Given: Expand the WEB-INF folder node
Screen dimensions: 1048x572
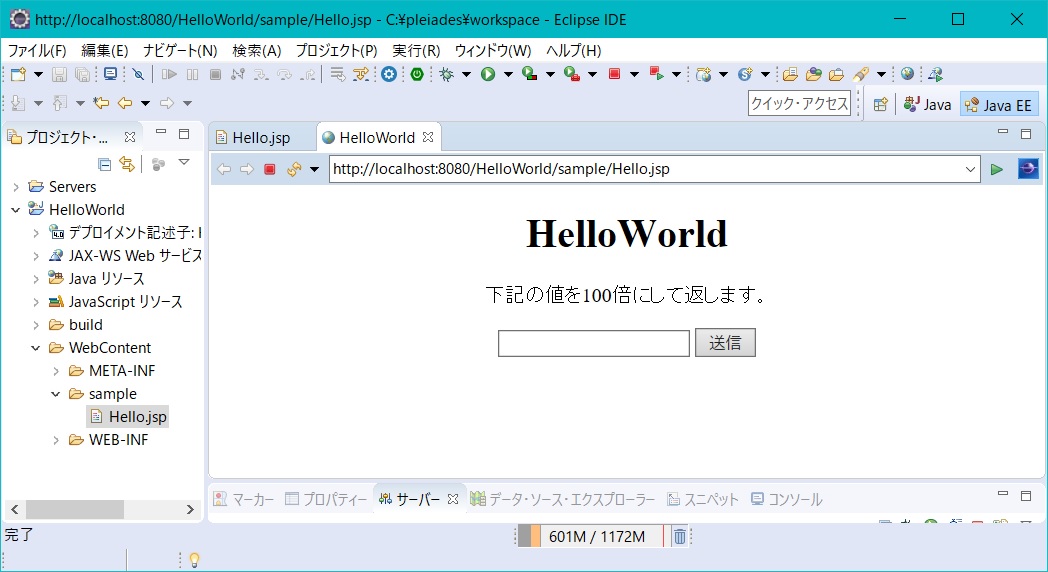Looking at the screenshot, I should [56, 440].
